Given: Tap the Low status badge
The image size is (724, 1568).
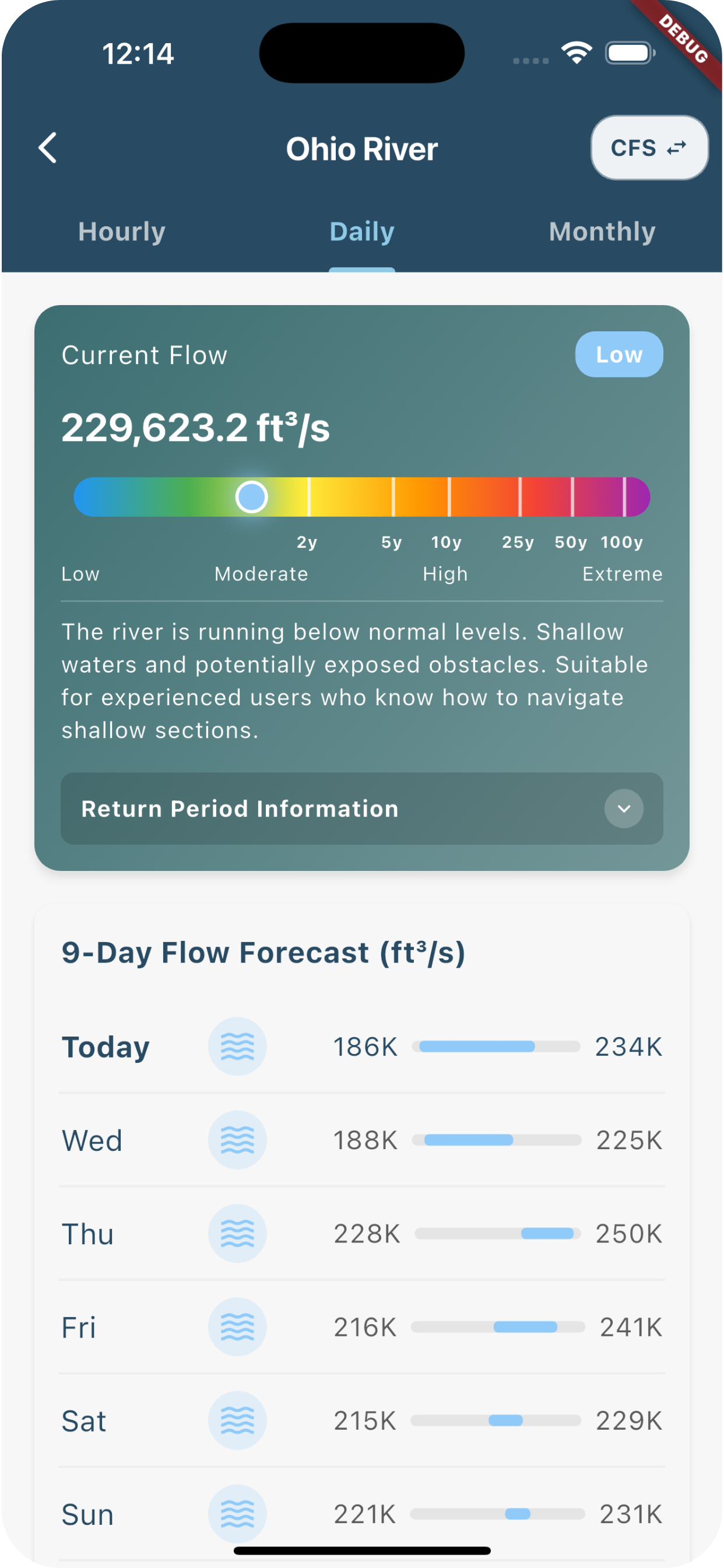Looking at the screenshot, I should [x=618, y=354].
